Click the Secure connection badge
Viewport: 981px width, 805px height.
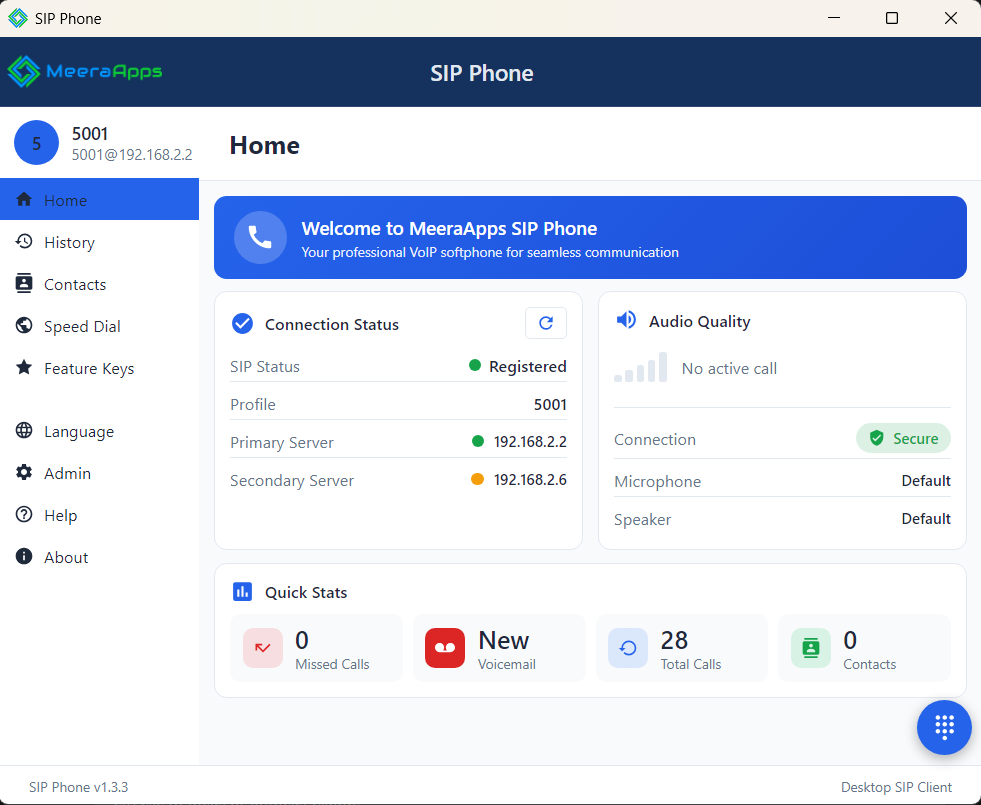point(903,438)
